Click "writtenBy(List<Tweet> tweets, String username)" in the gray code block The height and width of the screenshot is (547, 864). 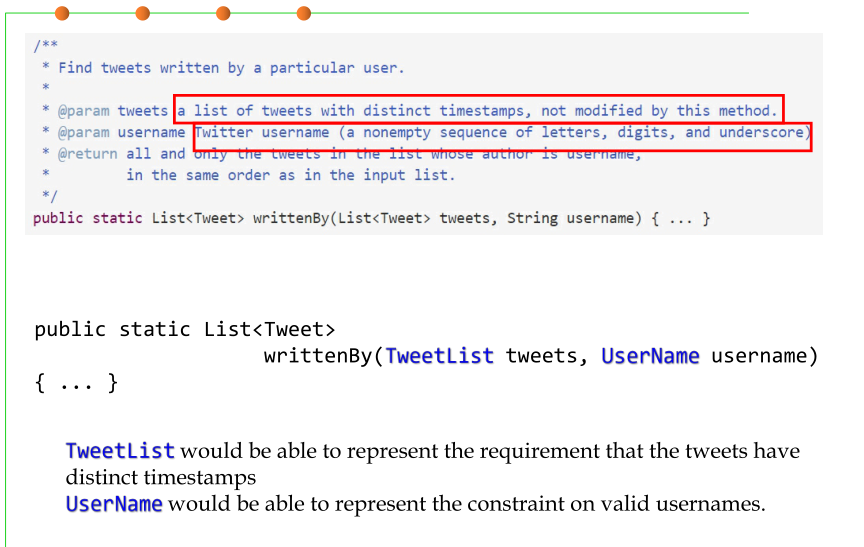click(447, 219)
